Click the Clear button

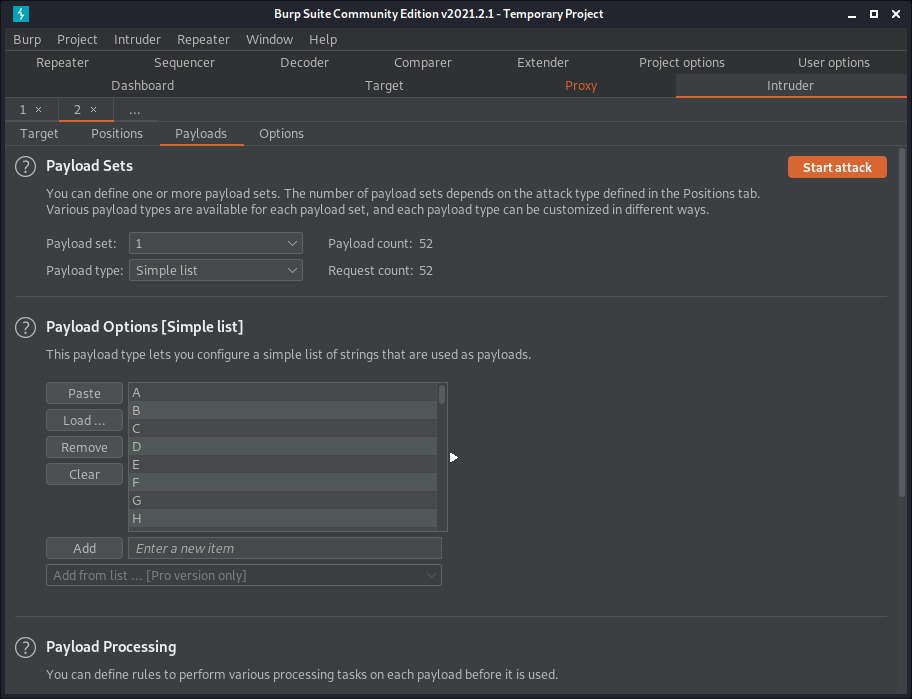(x=84, y=474)
